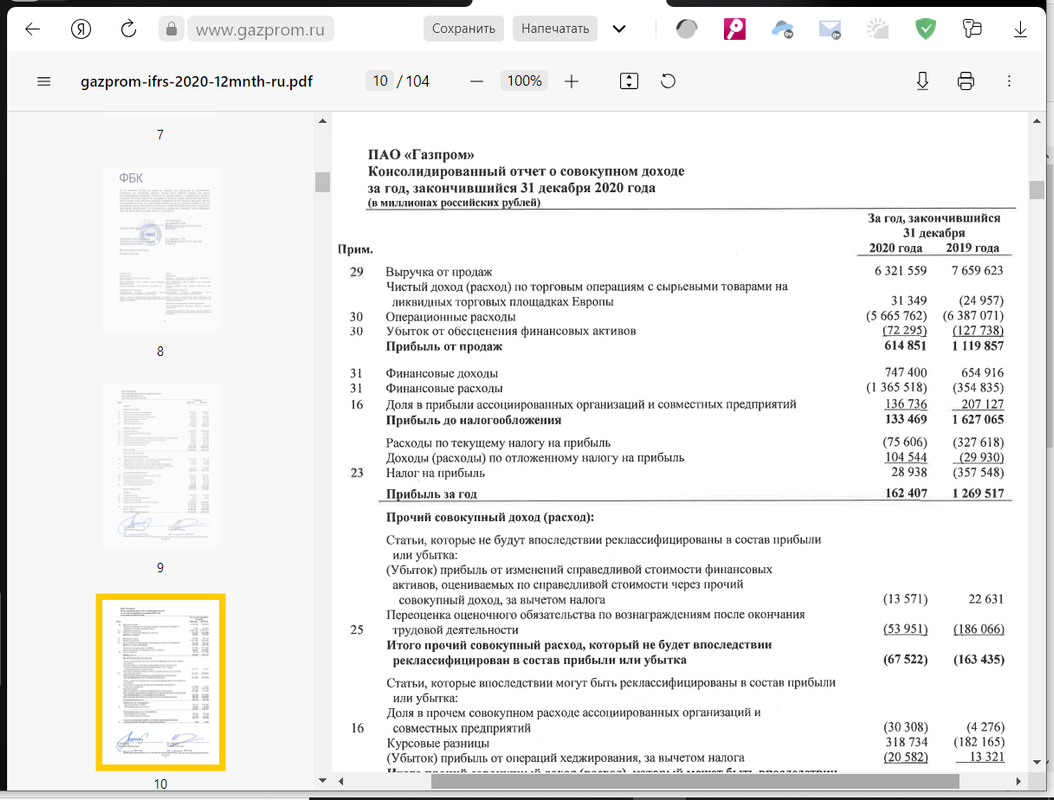Click thumbnail panel scroll down arrow
The width and height of the screenshot is (1054, 800).
click(323, 781)
